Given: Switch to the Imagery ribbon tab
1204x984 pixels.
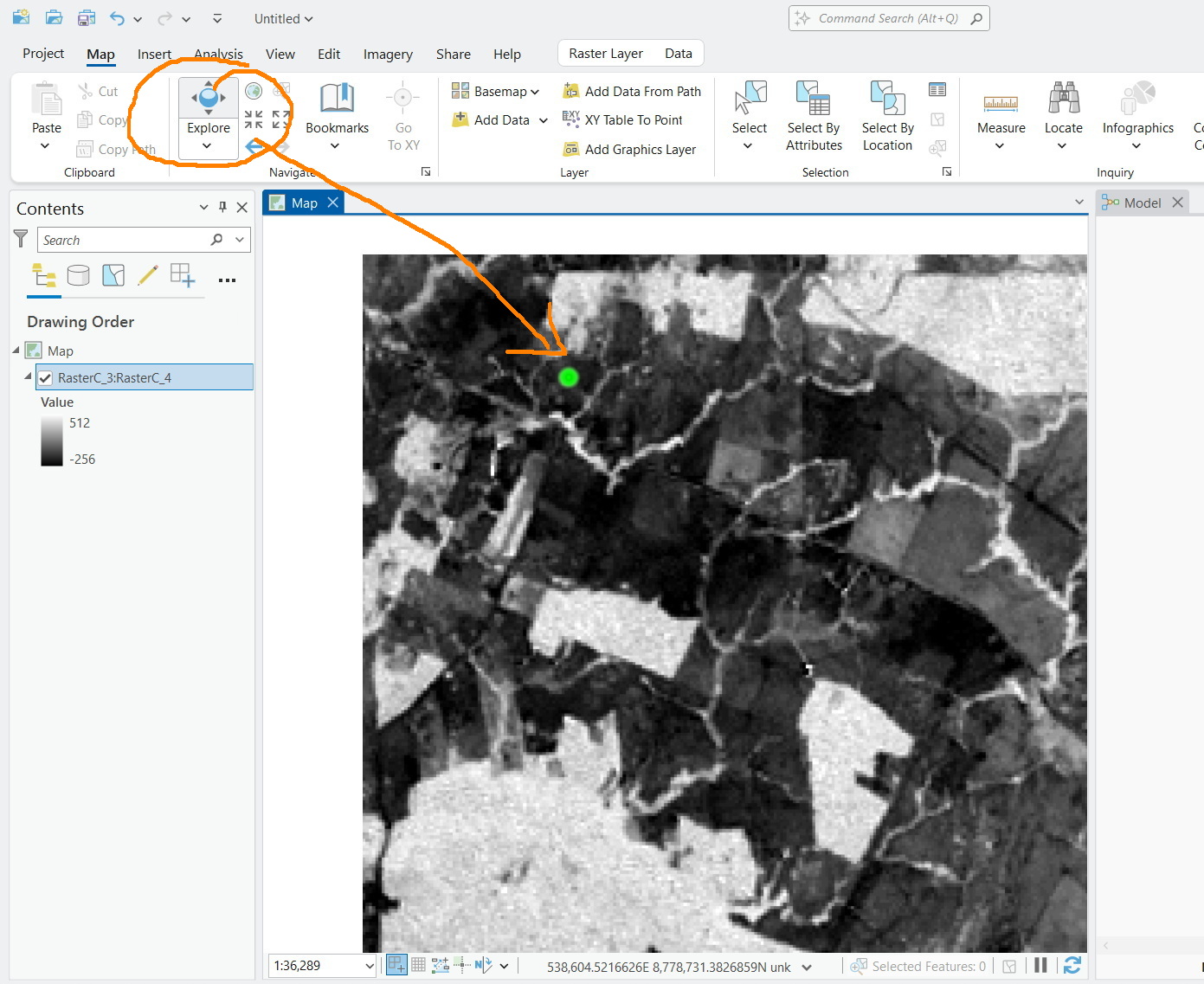Looking at the screenshot, I should coord(388,54).
